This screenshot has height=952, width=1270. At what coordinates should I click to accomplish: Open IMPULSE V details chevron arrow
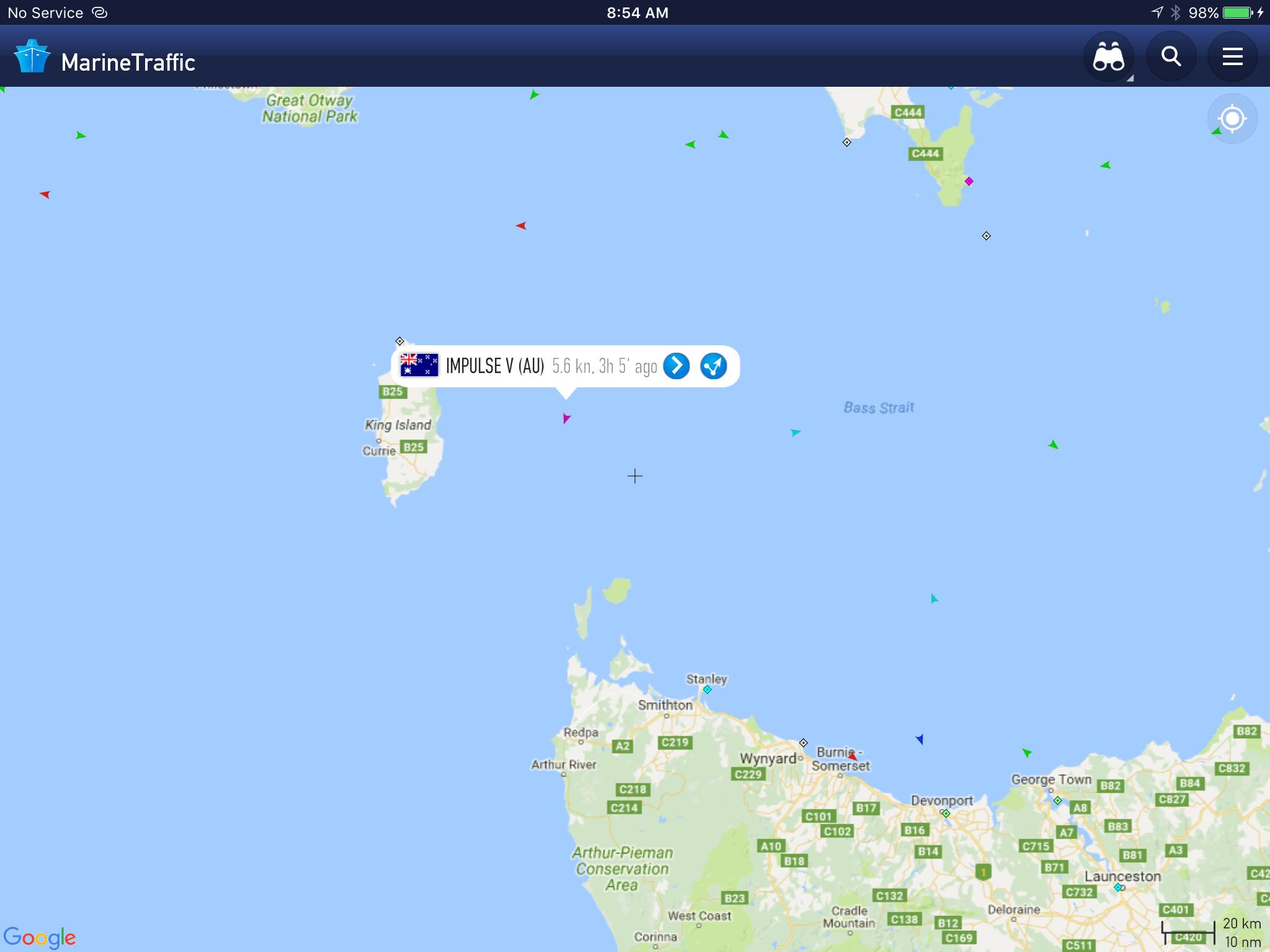(676, 366)
